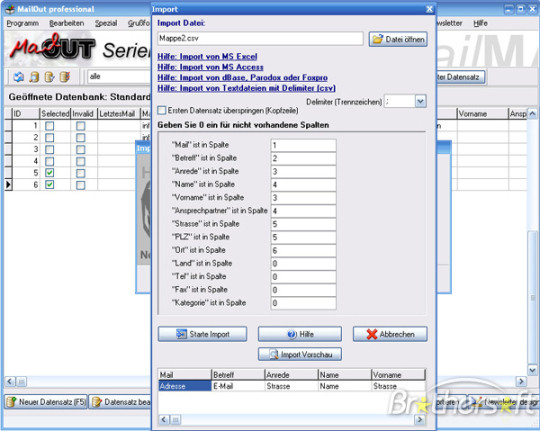
Task: Click the second database toolbar icon
Action: pos(34,77)
